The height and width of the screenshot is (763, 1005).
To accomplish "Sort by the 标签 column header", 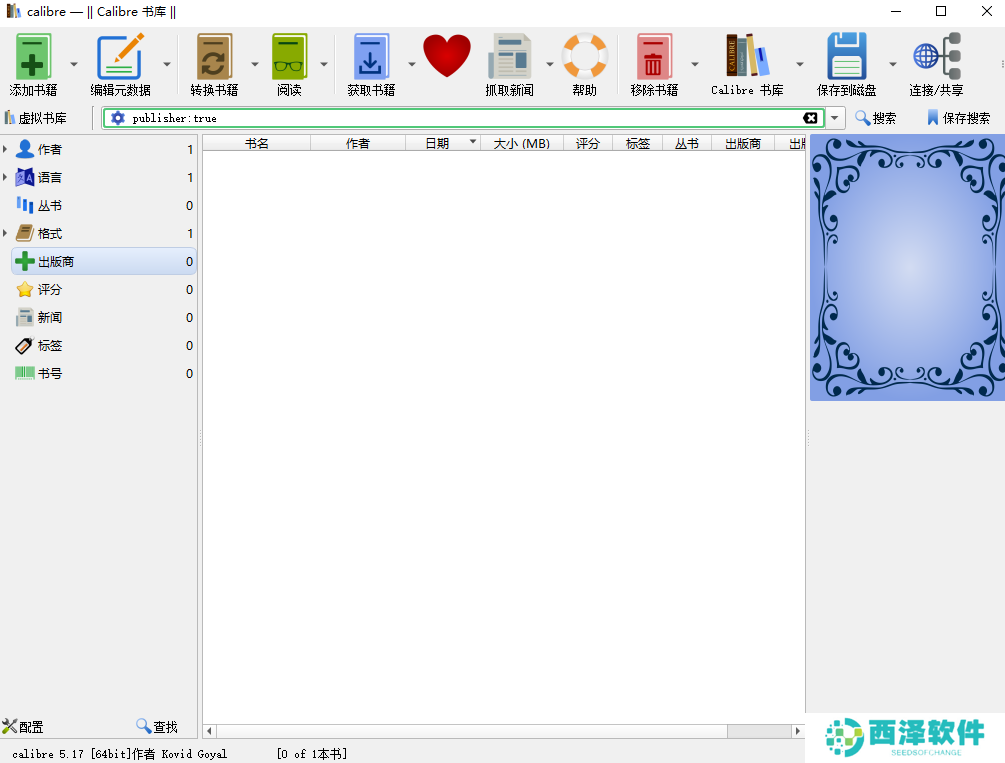I will click(637, 143).
